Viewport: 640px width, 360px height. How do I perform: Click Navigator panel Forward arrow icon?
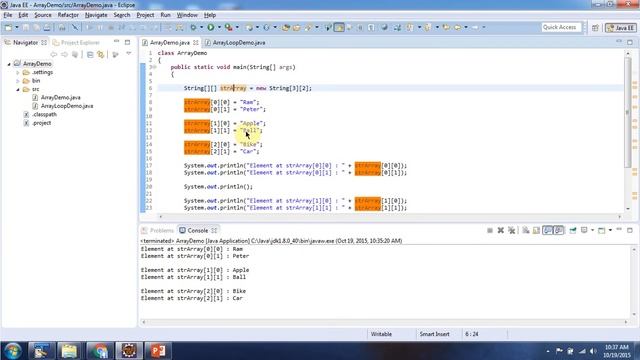coord(64,54)
